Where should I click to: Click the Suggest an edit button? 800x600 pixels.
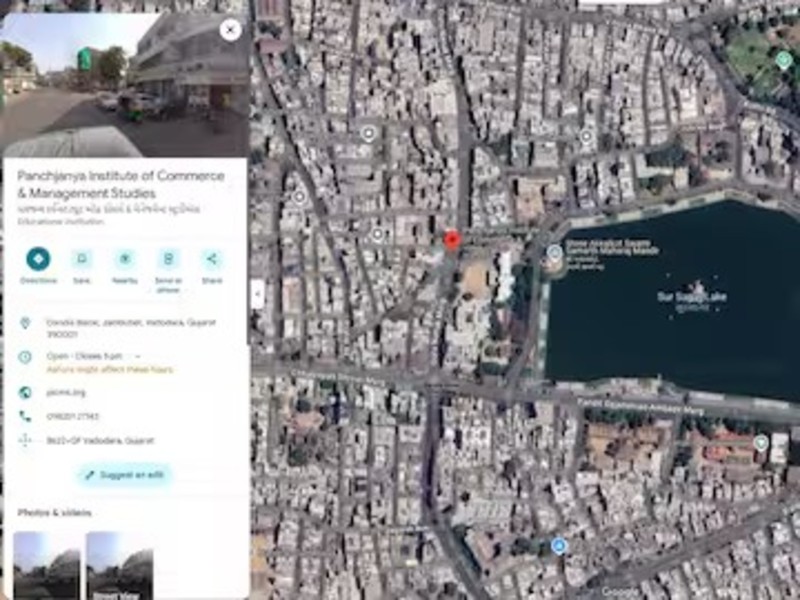tap(125, 475)
